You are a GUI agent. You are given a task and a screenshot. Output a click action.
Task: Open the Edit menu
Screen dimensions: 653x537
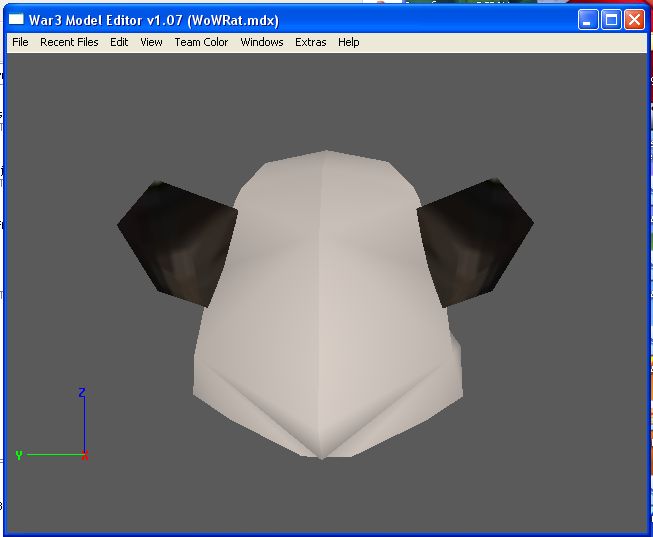coord(119,42)
